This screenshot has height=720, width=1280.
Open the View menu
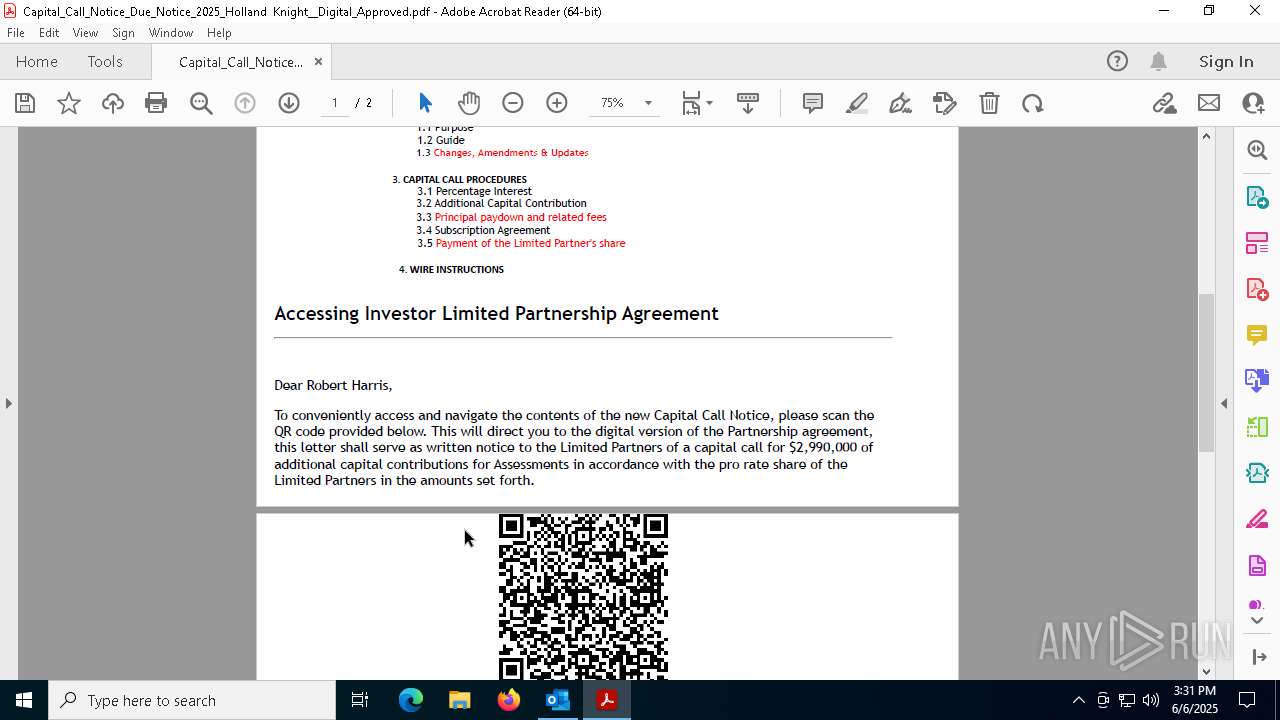tap(85, 33)
